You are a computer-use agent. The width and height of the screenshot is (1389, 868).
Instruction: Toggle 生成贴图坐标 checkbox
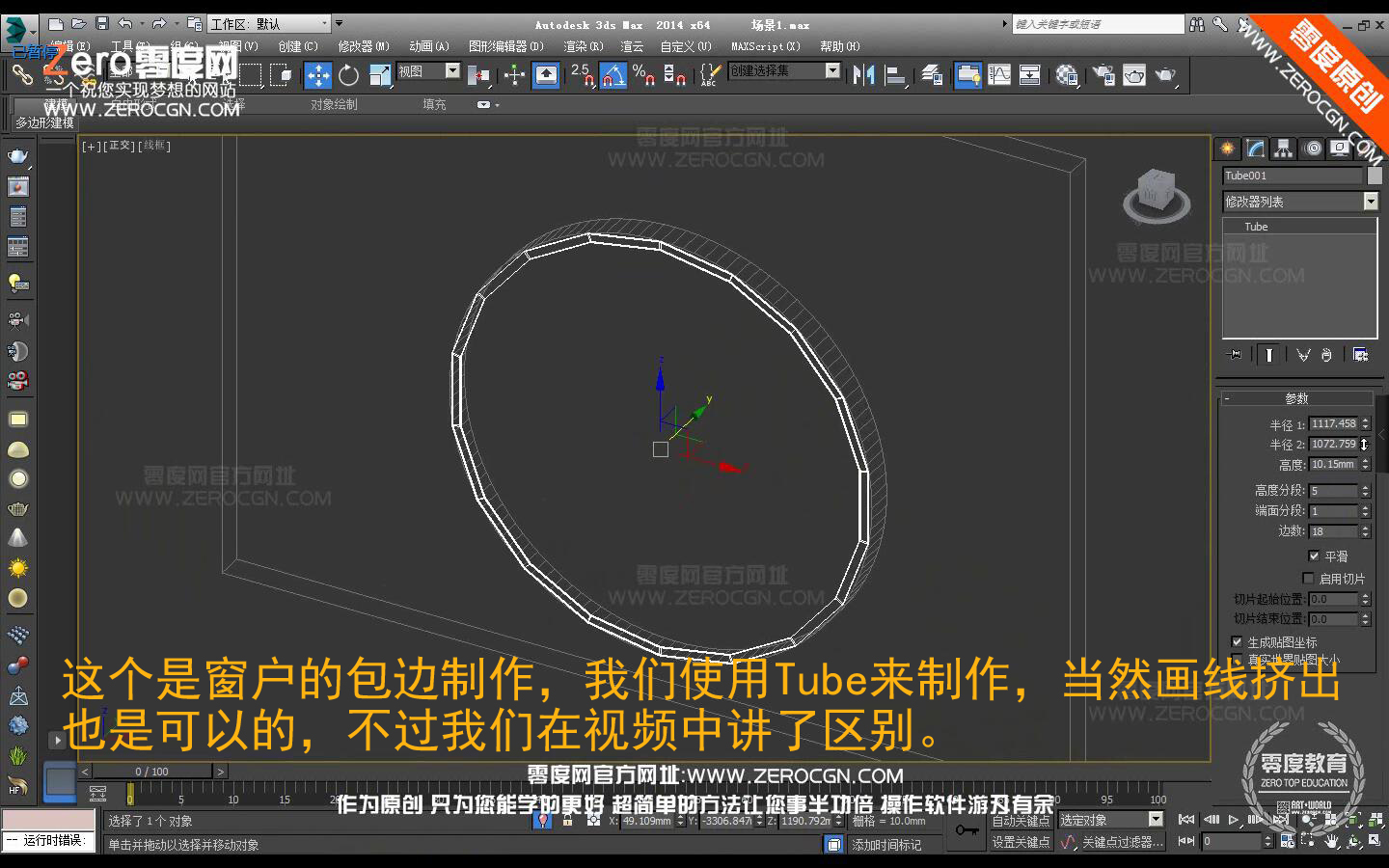pyautogui.click(x=1238, y=641)
